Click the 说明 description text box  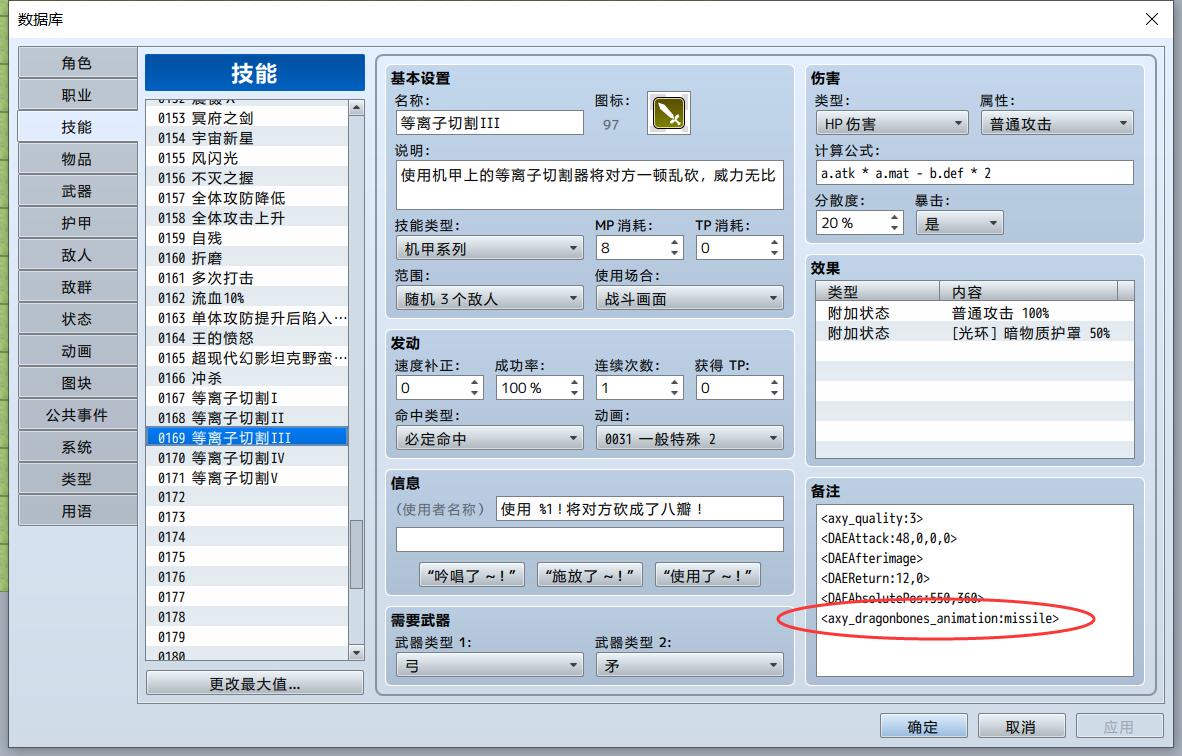click(589, 185)
